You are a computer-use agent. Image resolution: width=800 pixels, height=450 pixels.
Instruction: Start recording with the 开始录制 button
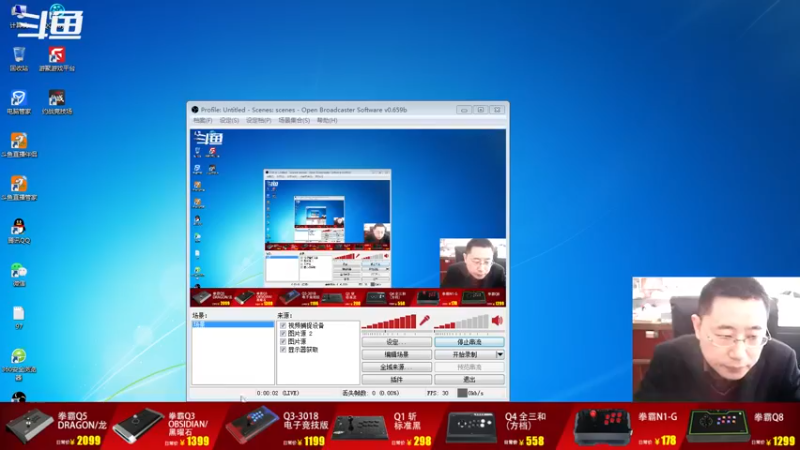(465, 355)
